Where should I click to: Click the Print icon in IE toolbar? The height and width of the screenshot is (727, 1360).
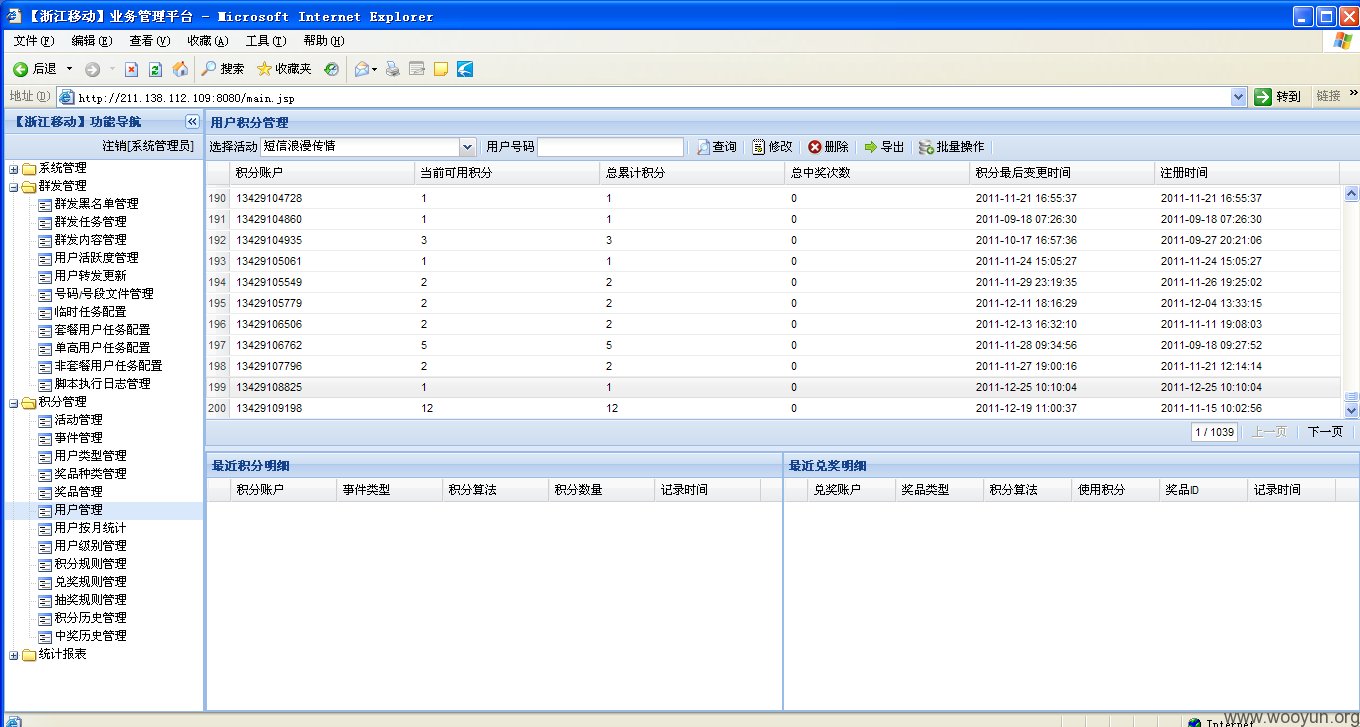tap(393, 69)
